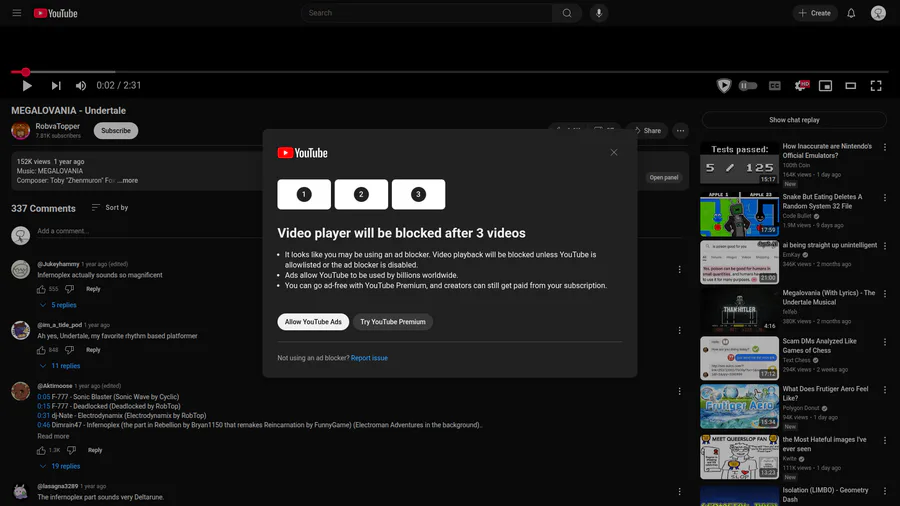This screenshot has width=900, height=506.
Task: Open options menu for @Aktimoose comment
Action: [680, 391]
